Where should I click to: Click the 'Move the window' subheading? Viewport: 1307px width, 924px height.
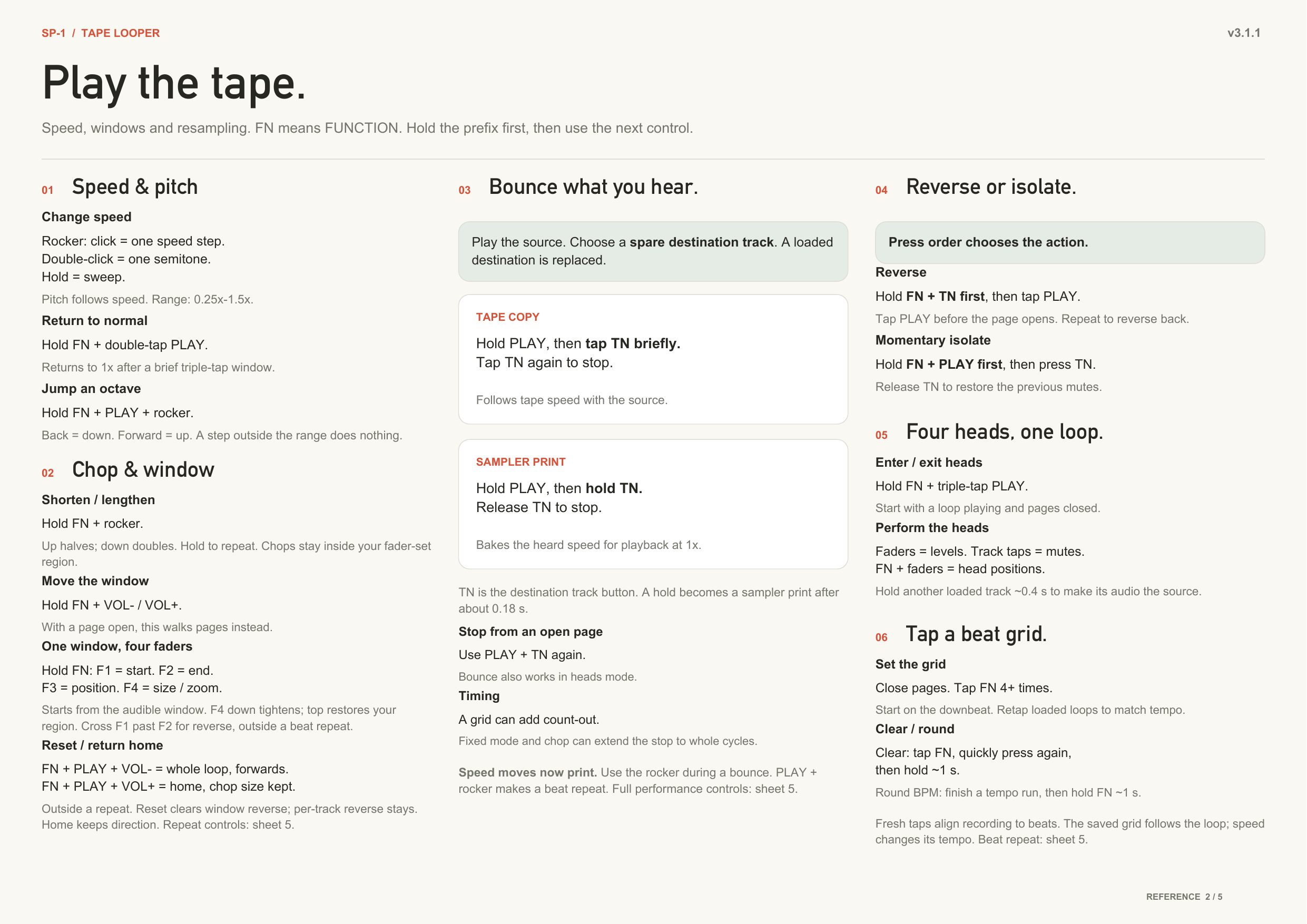click(x=95, y=581)
